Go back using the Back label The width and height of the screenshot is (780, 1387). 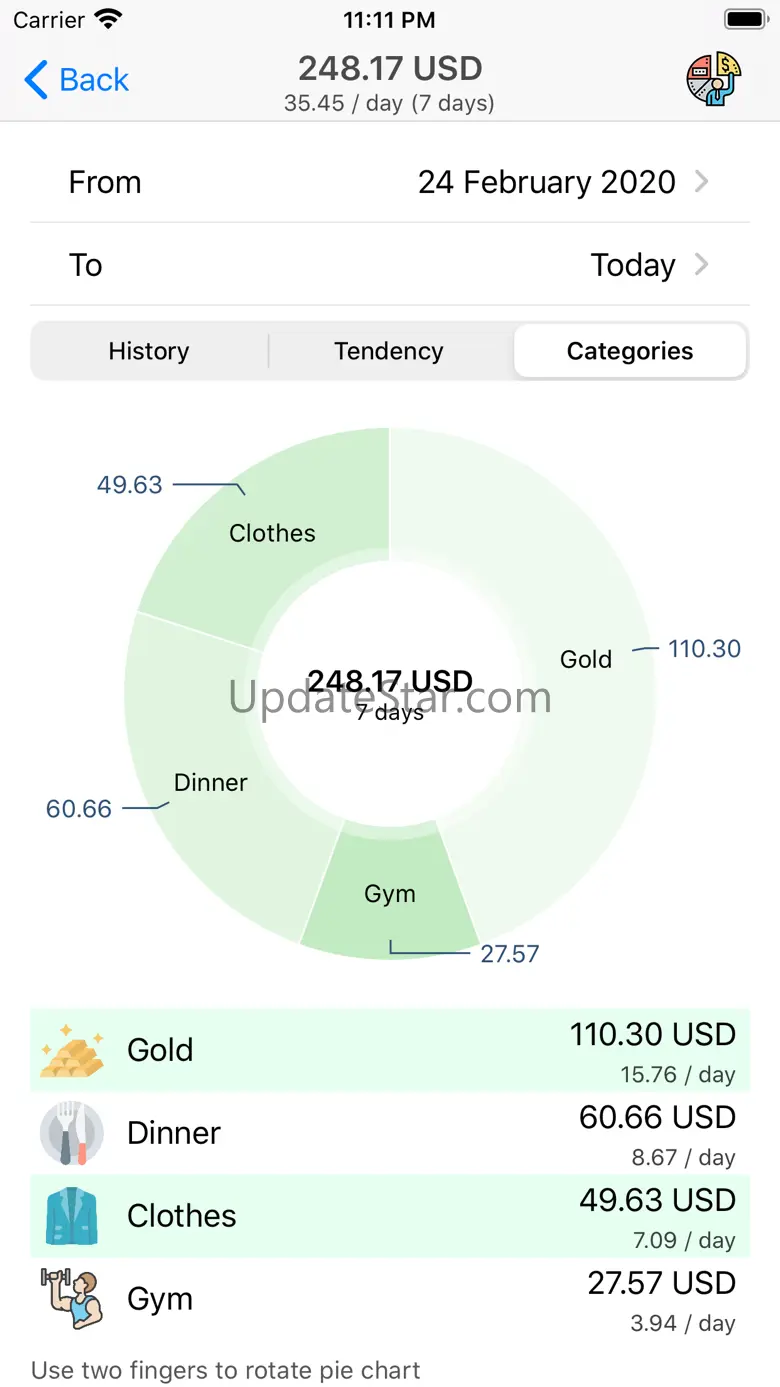94,80
